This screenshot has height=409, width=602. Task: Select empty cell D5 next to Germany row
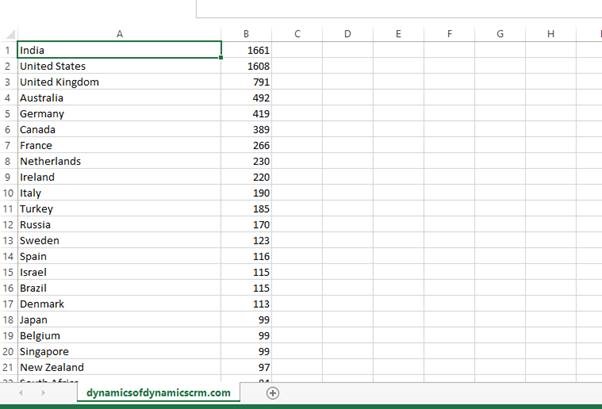coord(347,114)
